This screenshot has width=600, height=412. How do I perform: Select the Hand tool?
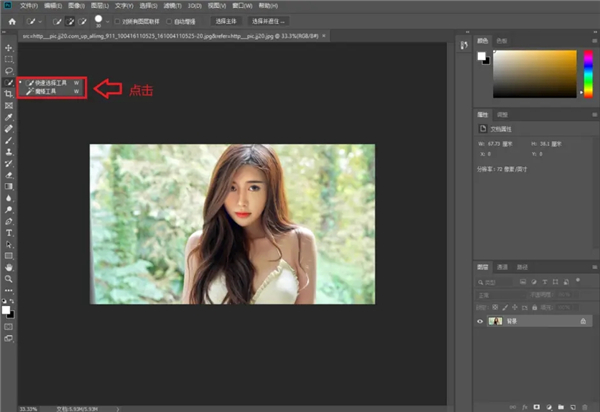(8, 267)
